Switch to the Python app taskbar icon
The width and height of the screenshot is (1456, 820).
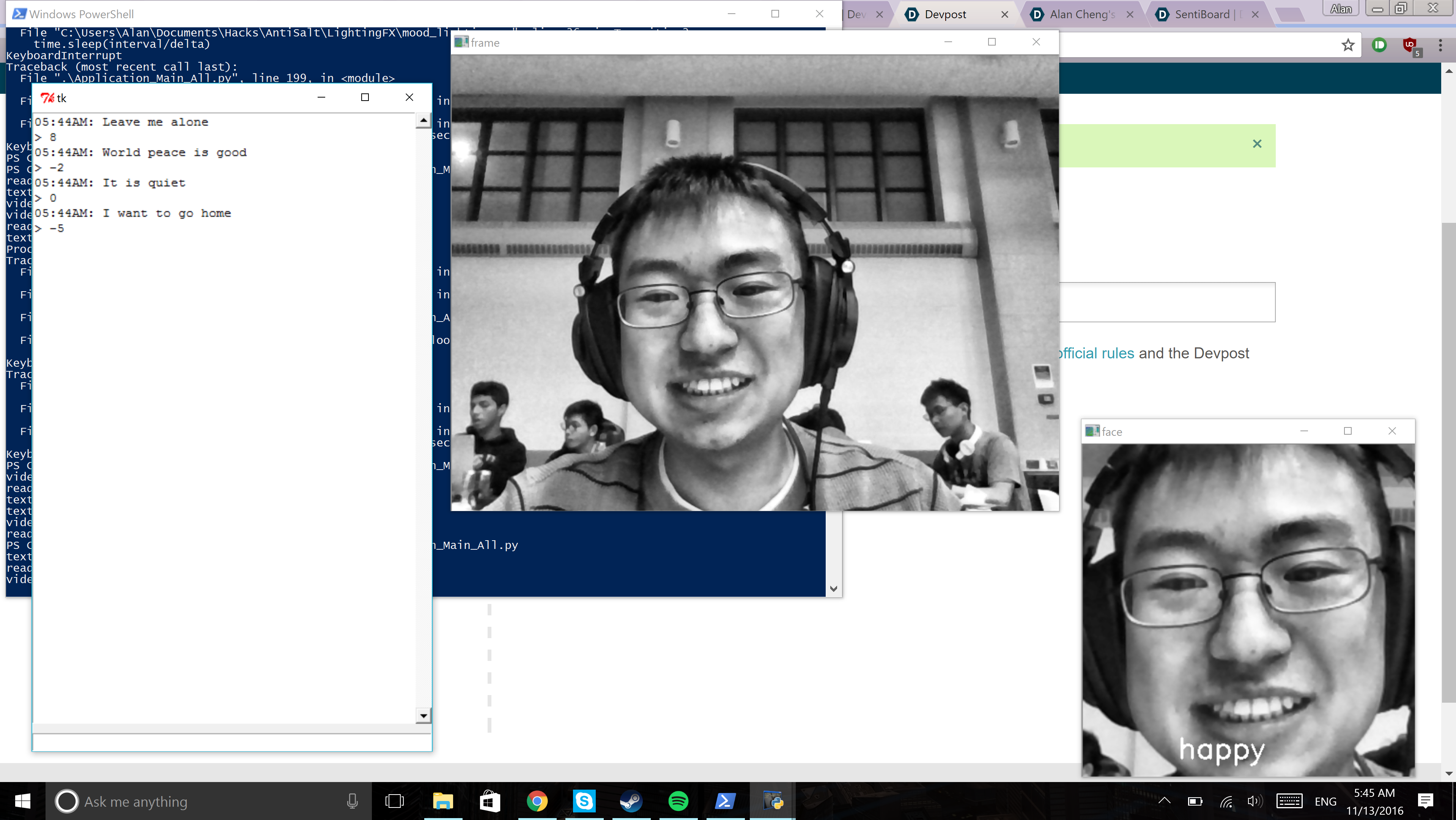click(x=773, y=801)
